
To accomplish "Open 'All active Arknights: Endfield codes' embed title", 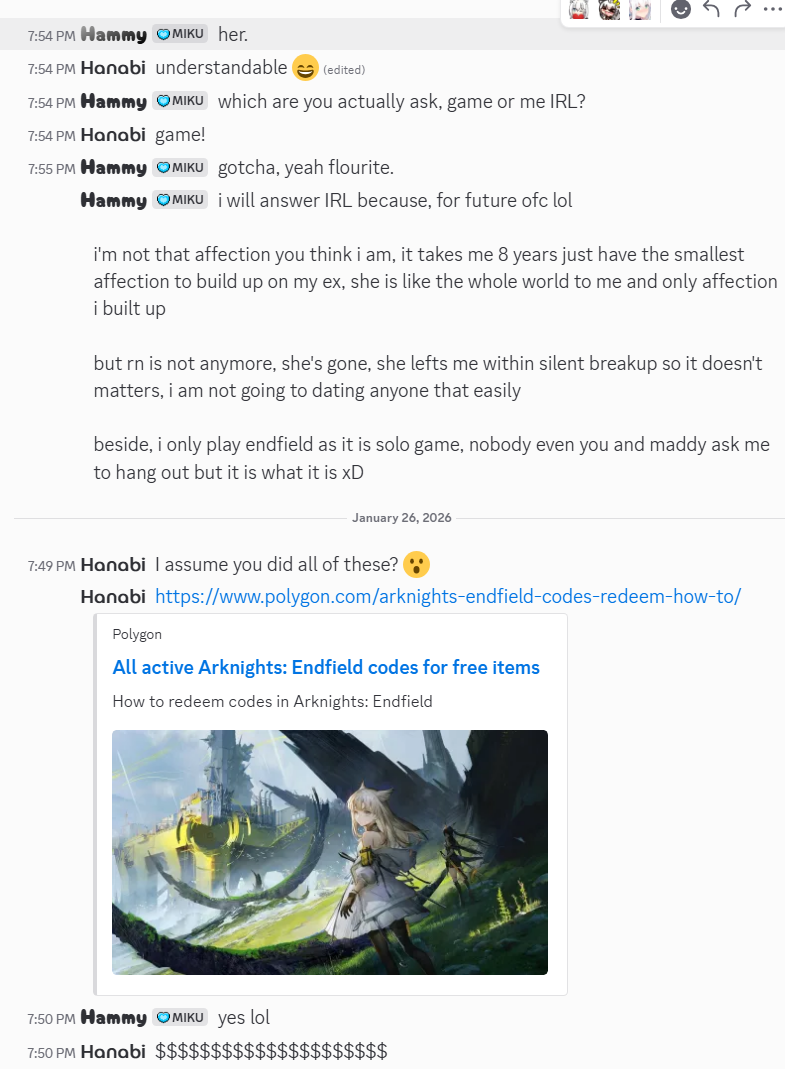I will (326, 667).
